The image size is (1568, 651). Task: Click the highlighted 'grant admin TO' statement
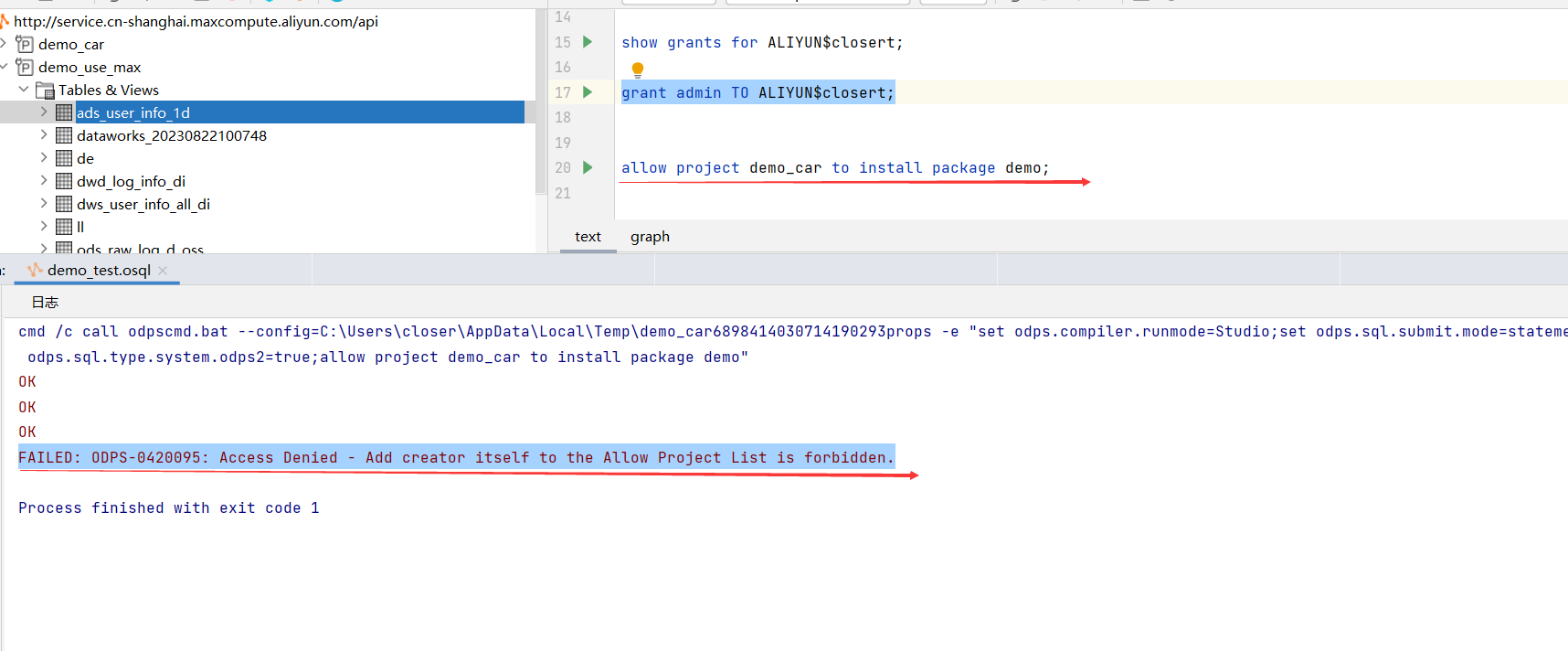(x=758, y=92)
